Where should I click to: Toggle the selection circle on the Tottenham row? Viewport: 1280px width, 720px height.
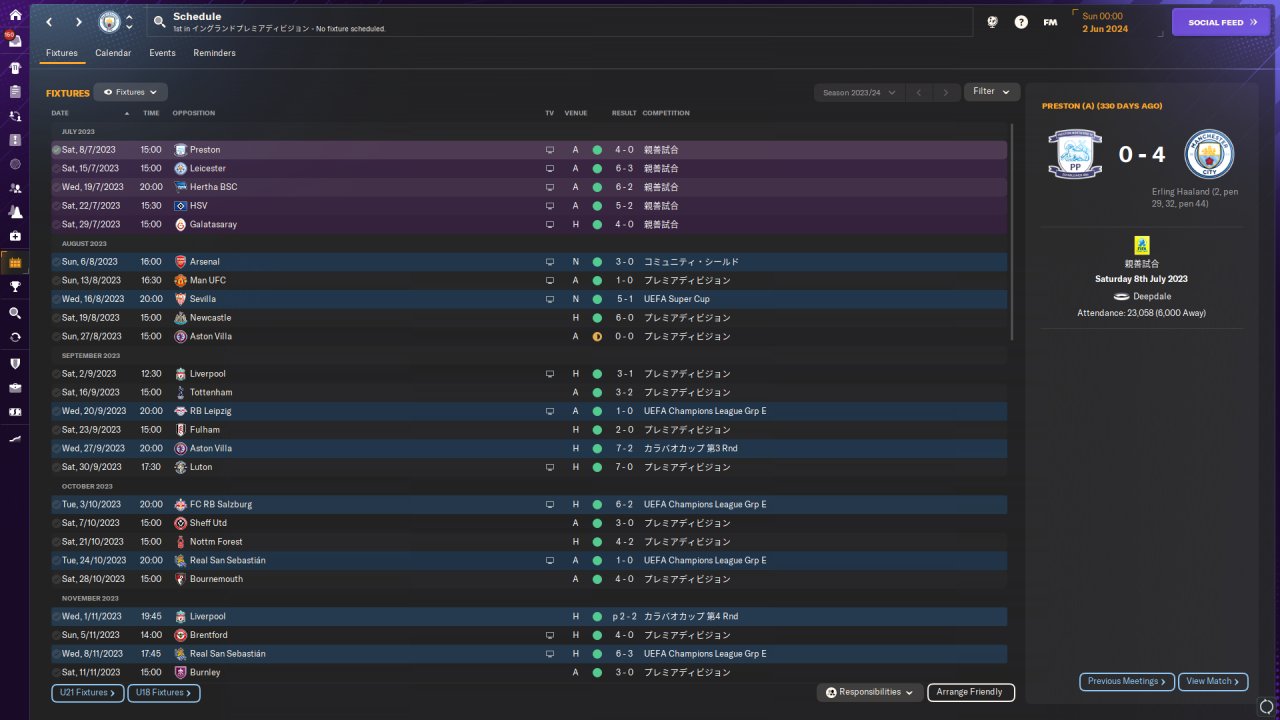coord(56,393)
